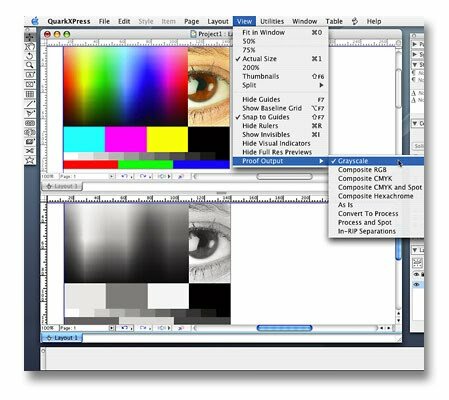
Task: Select the Tables tool
Action: [30, 94]
